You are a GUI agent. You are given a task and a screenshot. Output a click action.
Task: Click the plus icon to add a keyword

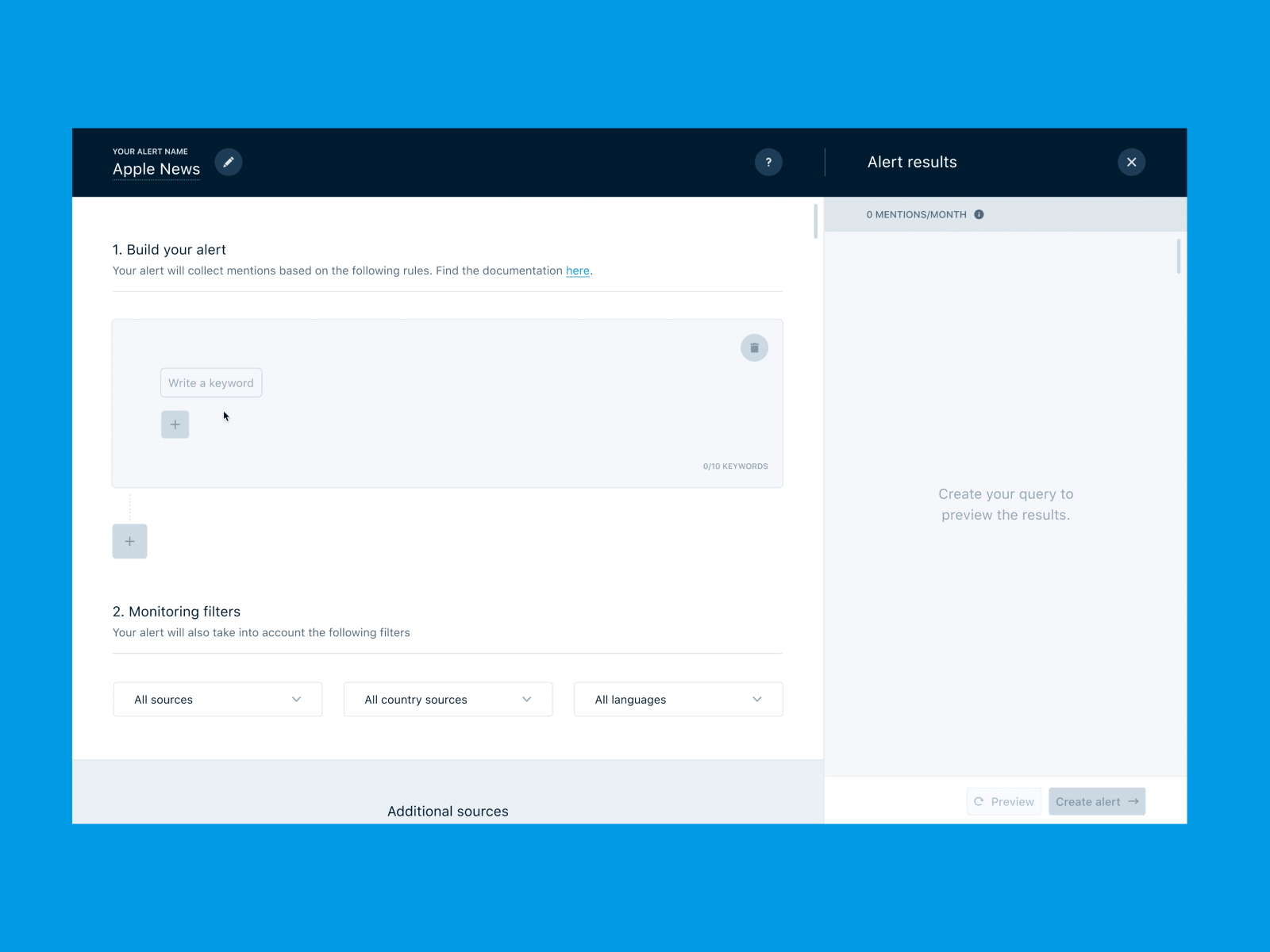(175, 424)
